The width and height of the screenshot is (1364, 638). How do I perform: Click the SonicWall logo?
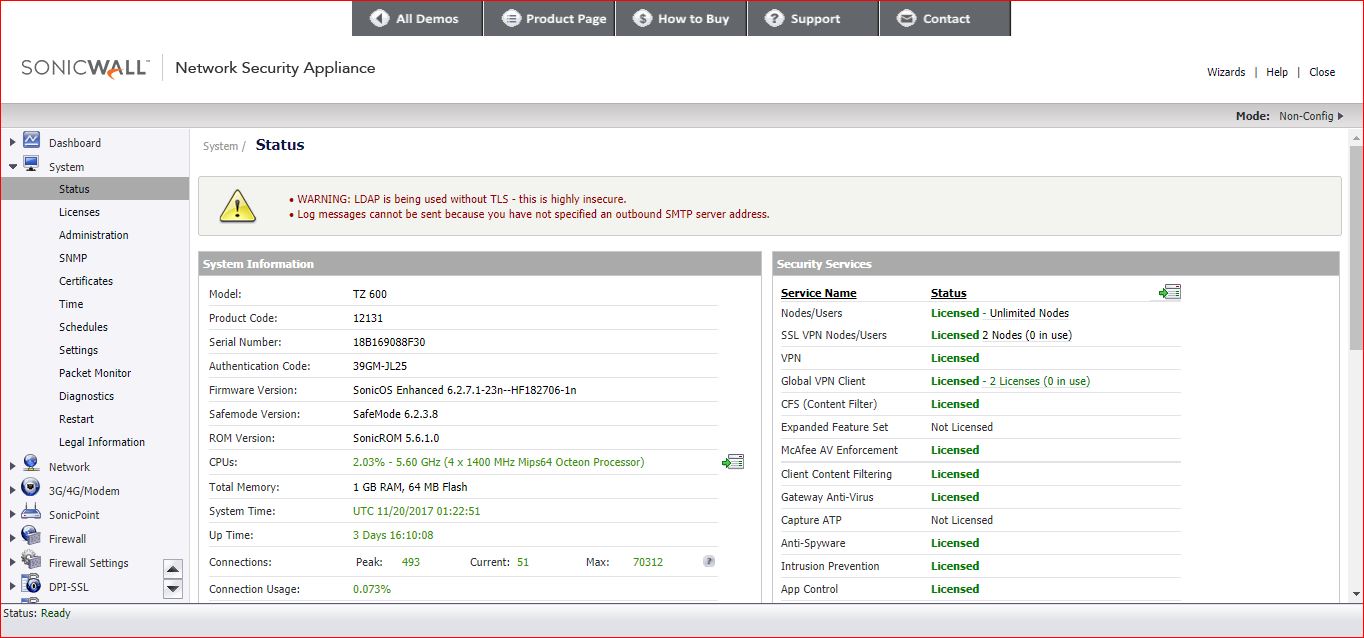(85, 68)
